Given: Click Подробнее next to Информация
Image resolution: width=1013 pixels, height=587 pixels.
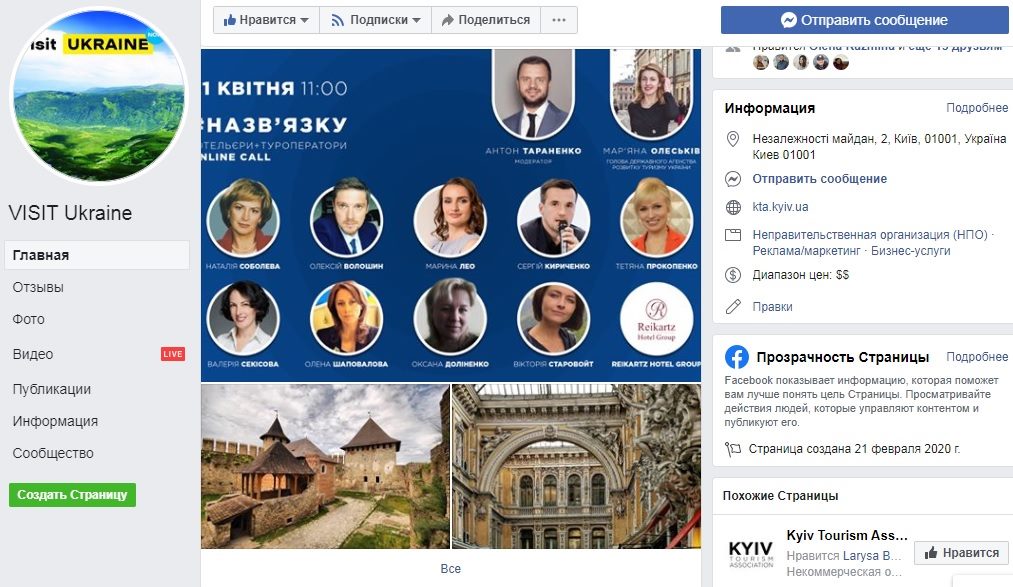Looking at the screenshot, I should [977, 108].
